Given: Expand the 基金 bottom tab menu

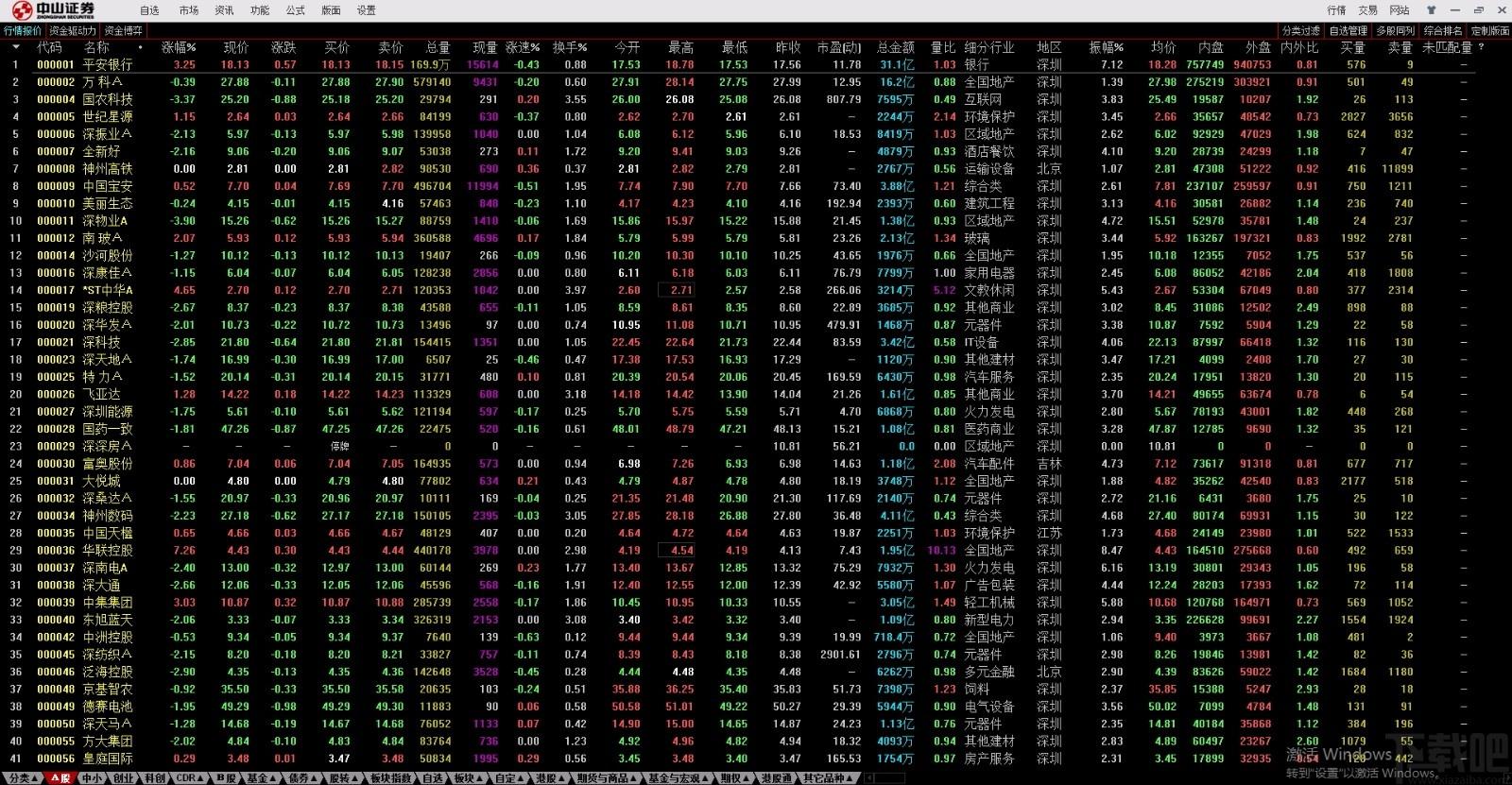Looking at the screenshot, I should point(260,778).
